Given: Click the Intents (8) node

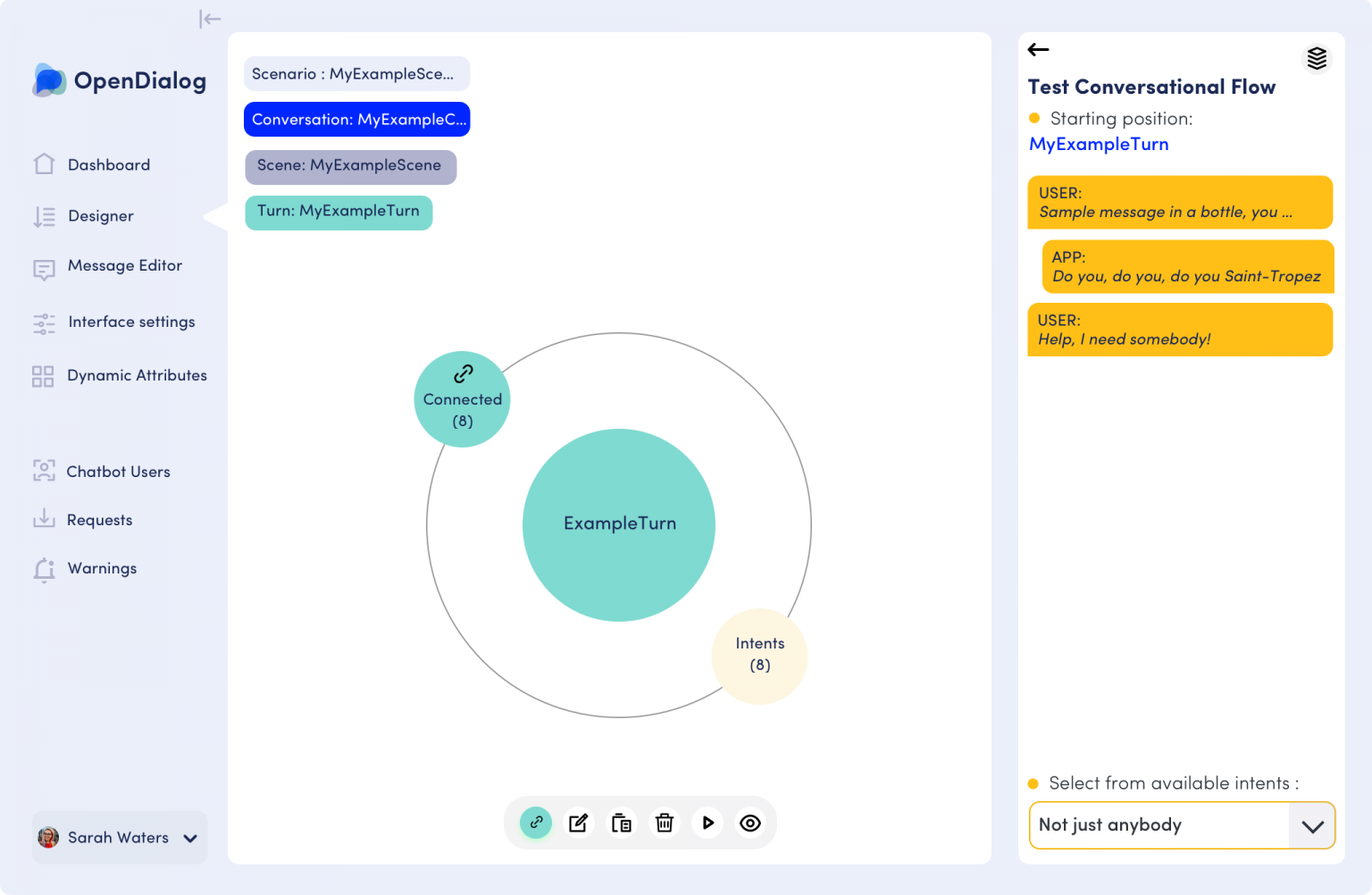Looking at the screenshot, I should pos(759,656).
